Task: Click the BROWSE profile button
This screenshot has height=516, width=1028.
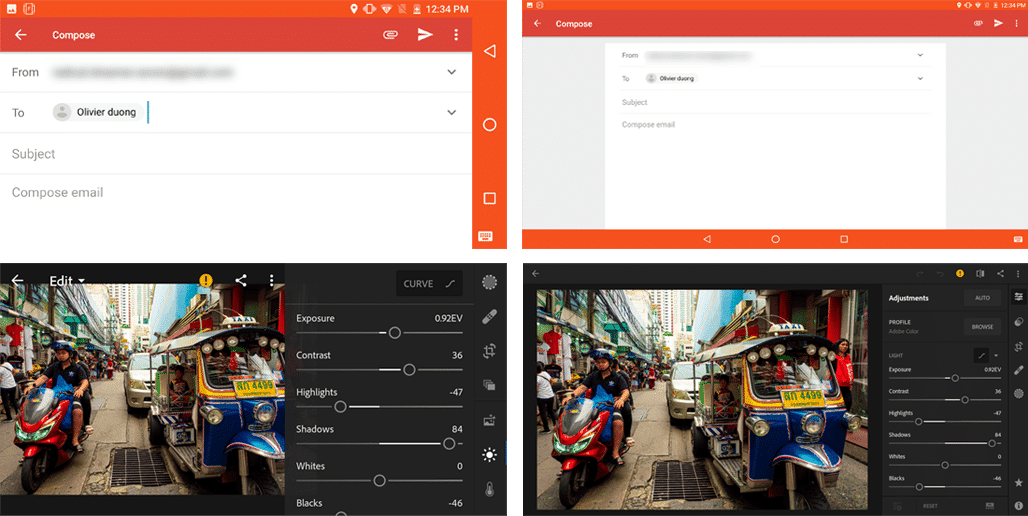Action: (982, 326)
